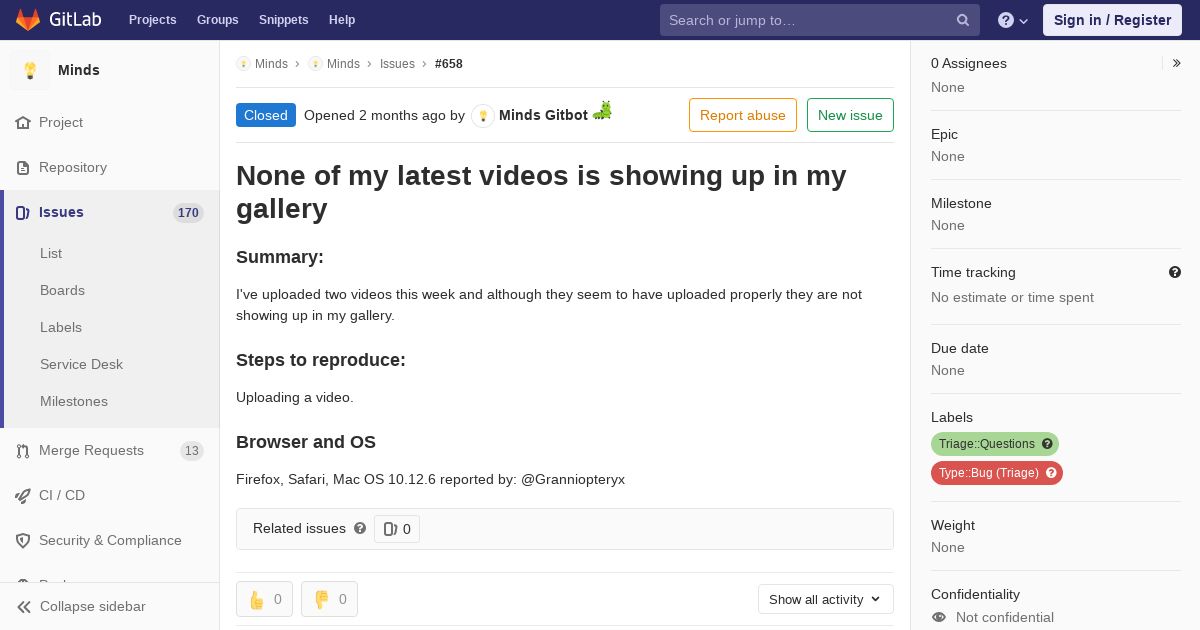Click the Sign in / Register button
Screen dimensions: 1200x630
click(1112, 20)
